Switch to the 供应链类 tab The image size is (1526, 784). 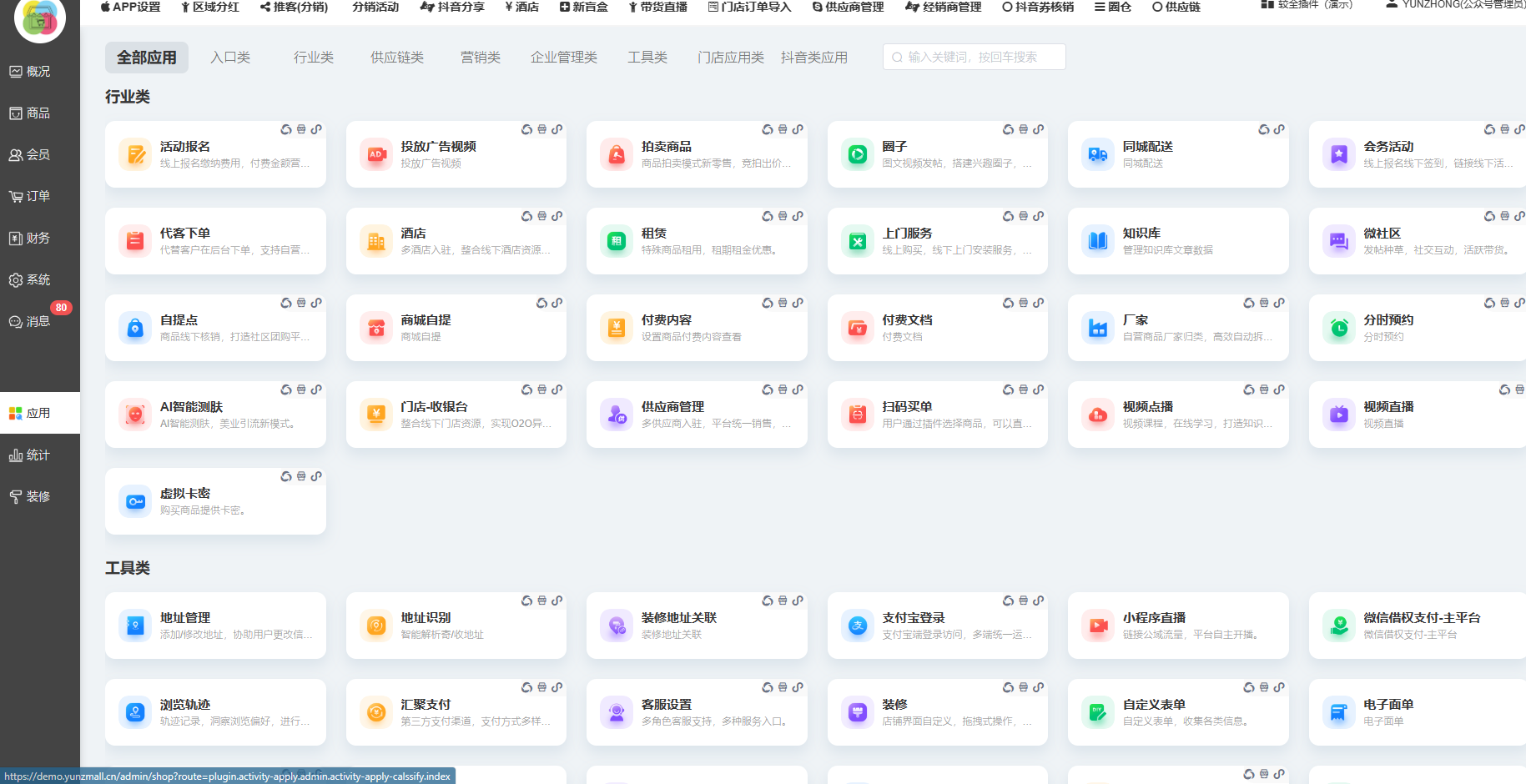[397, 58]
